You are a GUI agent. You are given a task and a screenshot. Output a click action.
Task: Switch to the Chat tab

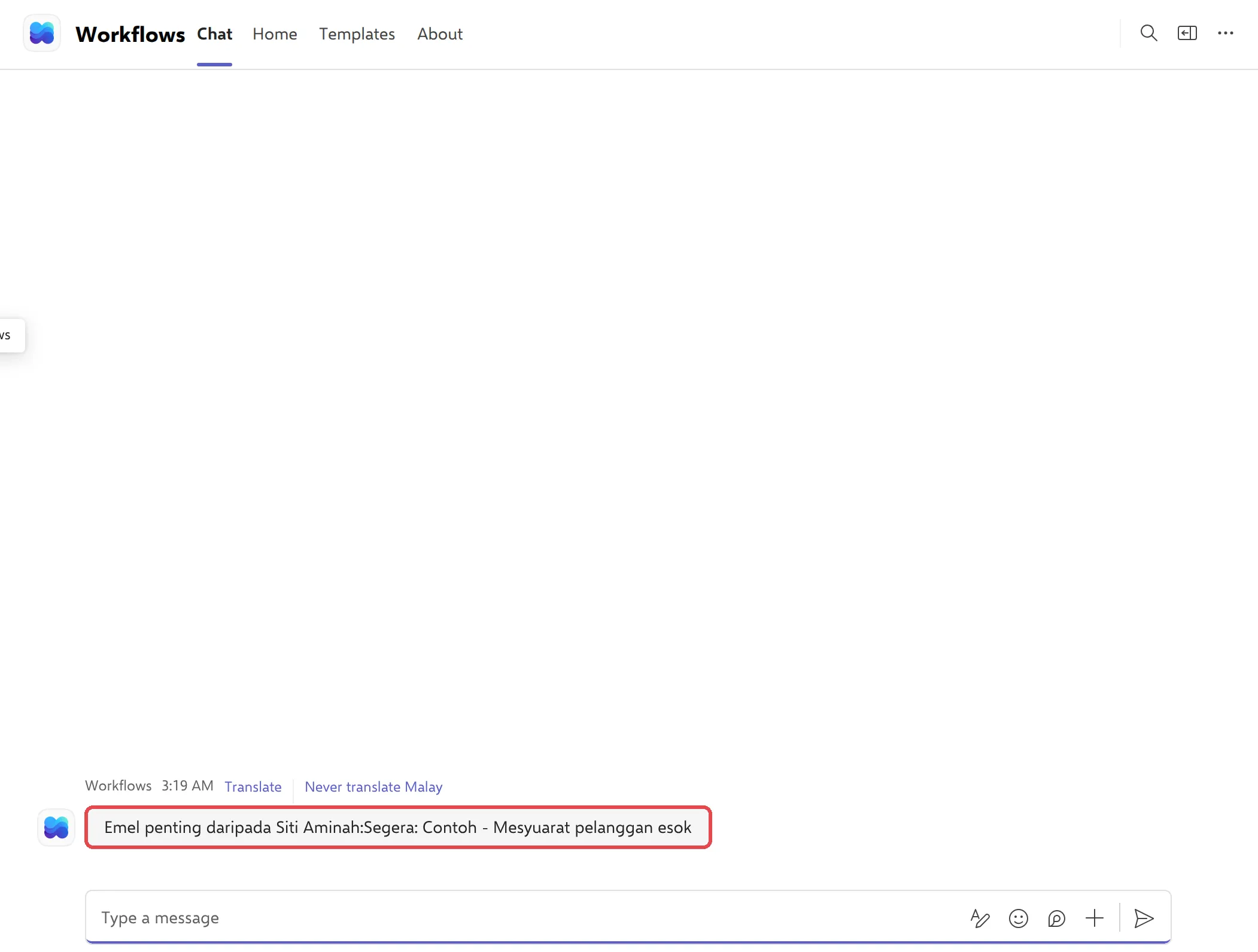tap(214, 34)
